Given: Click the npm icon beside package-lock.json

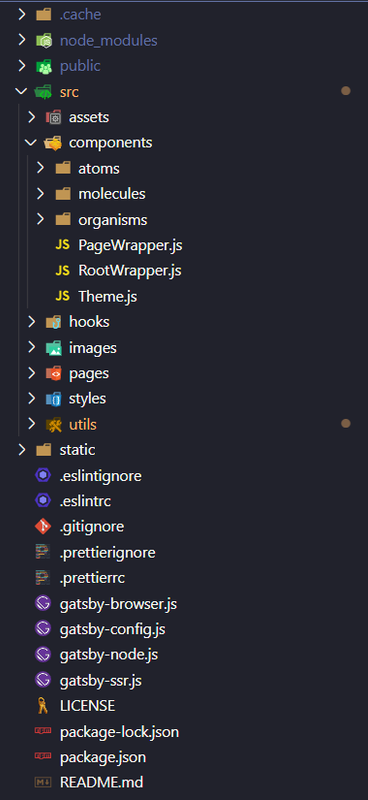Looking at the screenshot, I should pyautogui.click(x=43, y=731).
